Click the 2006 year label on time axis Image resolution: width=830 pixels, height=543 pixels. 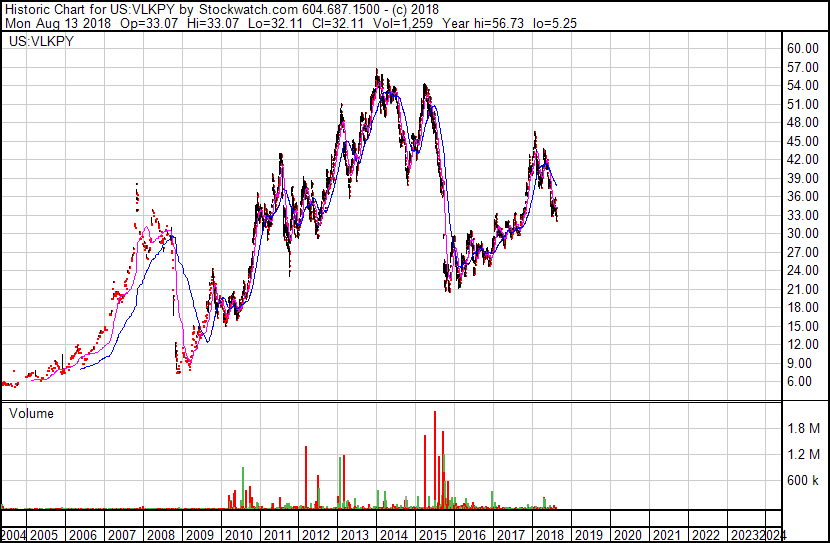83,535
